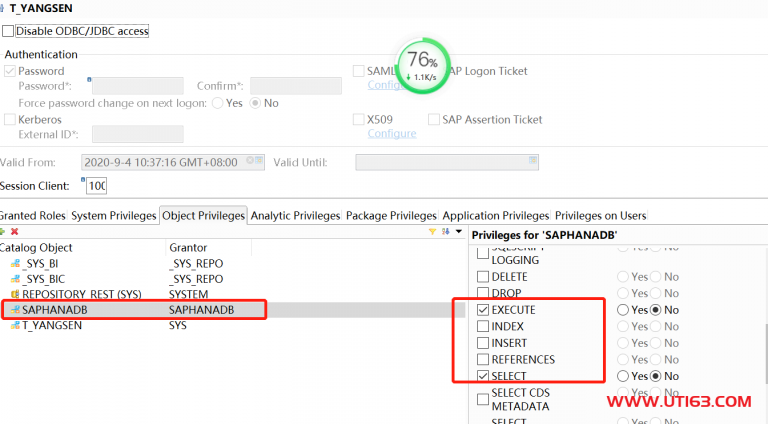Click the green add object icon
The width and height of the screenshot is (768, 424).
[4, 232]
